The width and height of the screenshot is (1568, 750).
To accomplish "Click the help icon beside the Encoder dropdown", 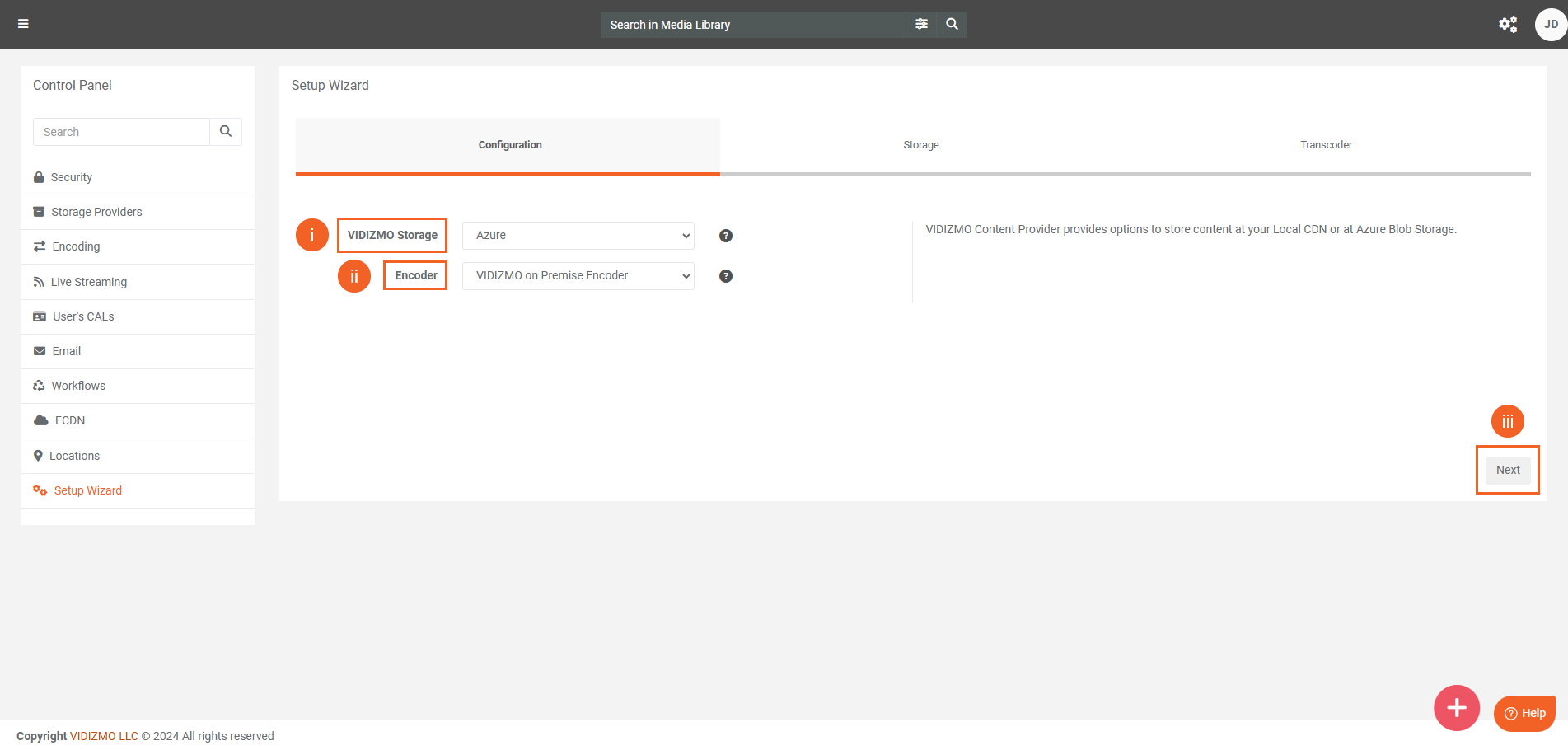I will tap(726, 276).
